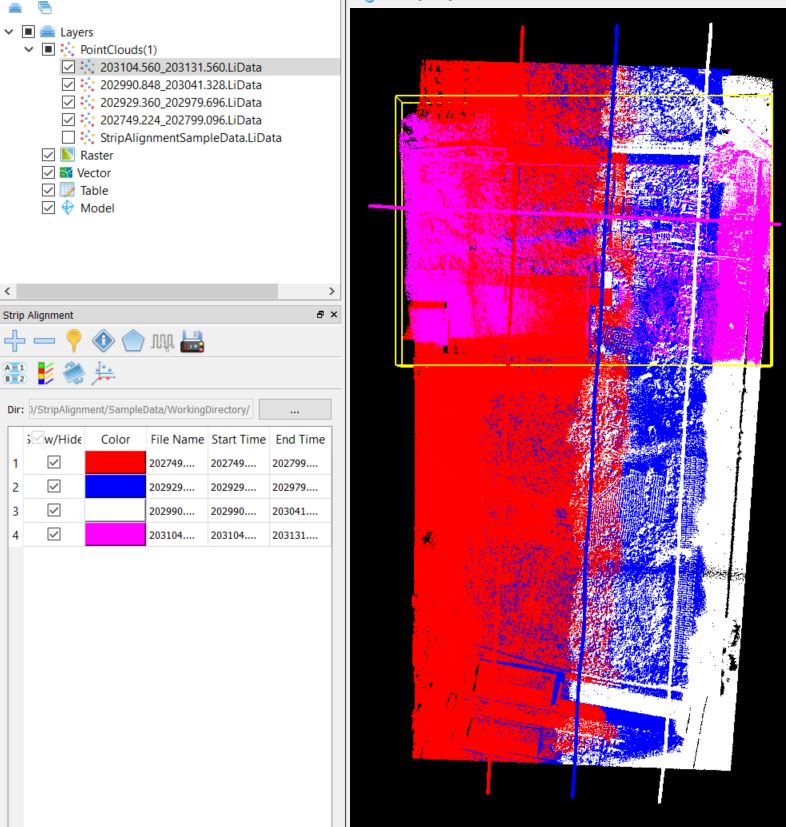Open the colored bars legend icon
Screen dimensions: 786x827
[x=45, y=373]
